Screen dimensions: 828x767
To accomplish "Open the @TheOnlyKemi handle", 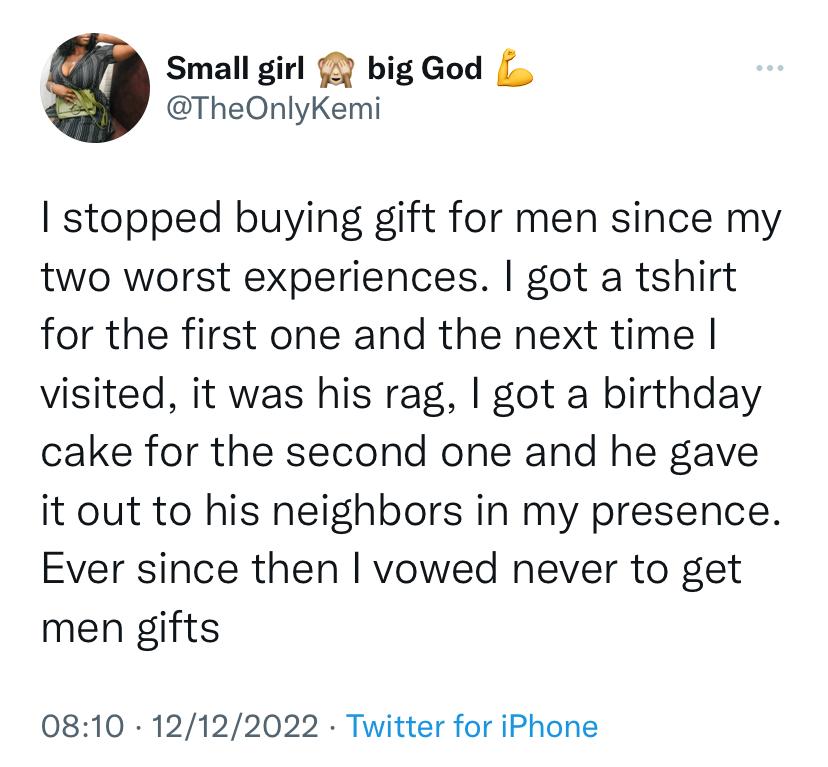I will [x=274, y=109].
